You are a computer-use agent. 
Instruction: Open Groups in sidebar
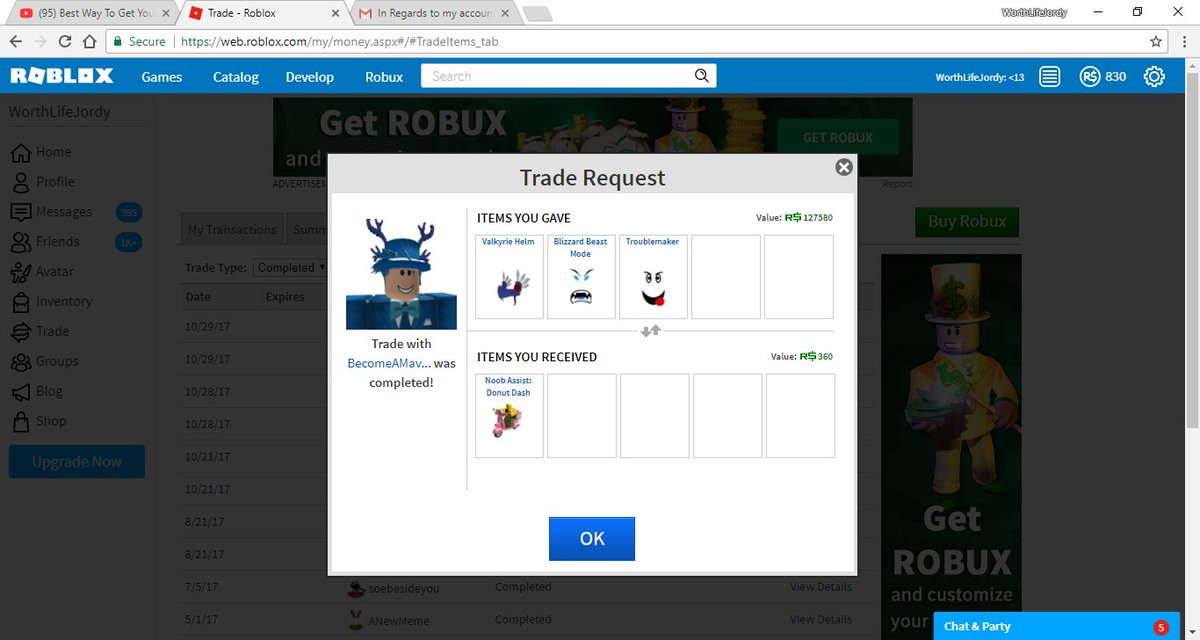pyautogui.click(x=44, y=362)
